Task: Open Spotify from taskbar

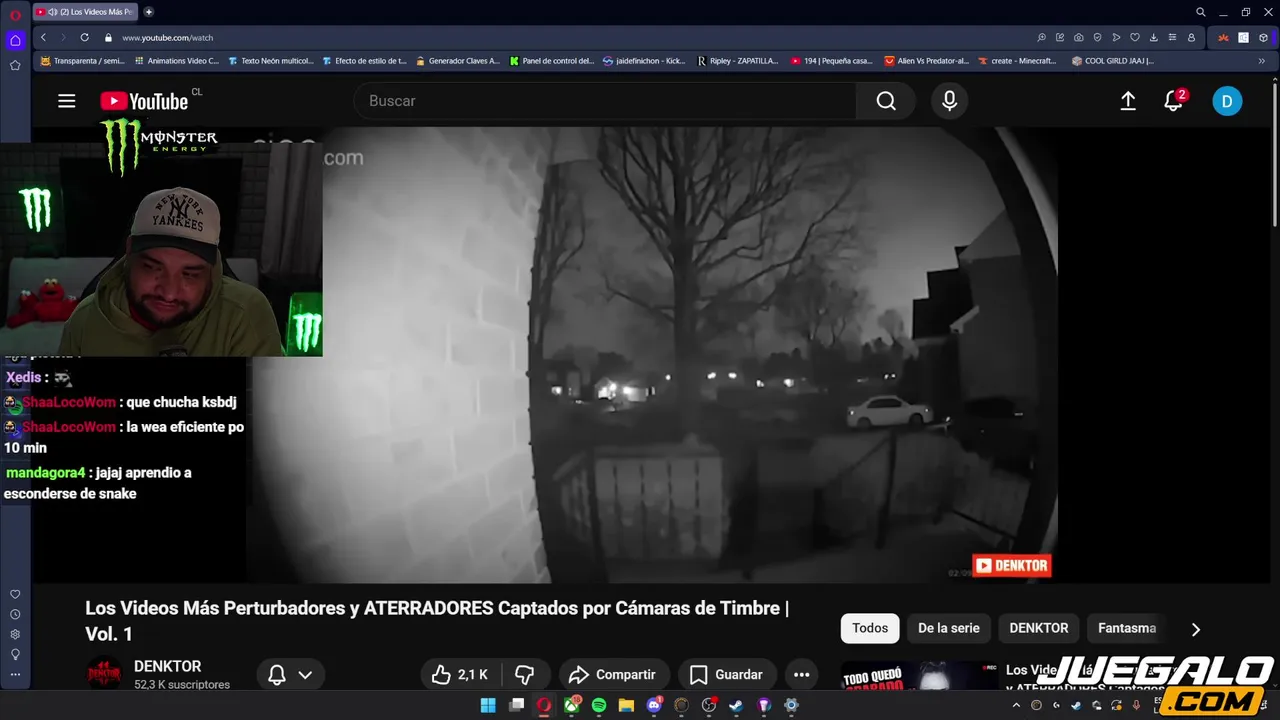Action: [599, 705]
